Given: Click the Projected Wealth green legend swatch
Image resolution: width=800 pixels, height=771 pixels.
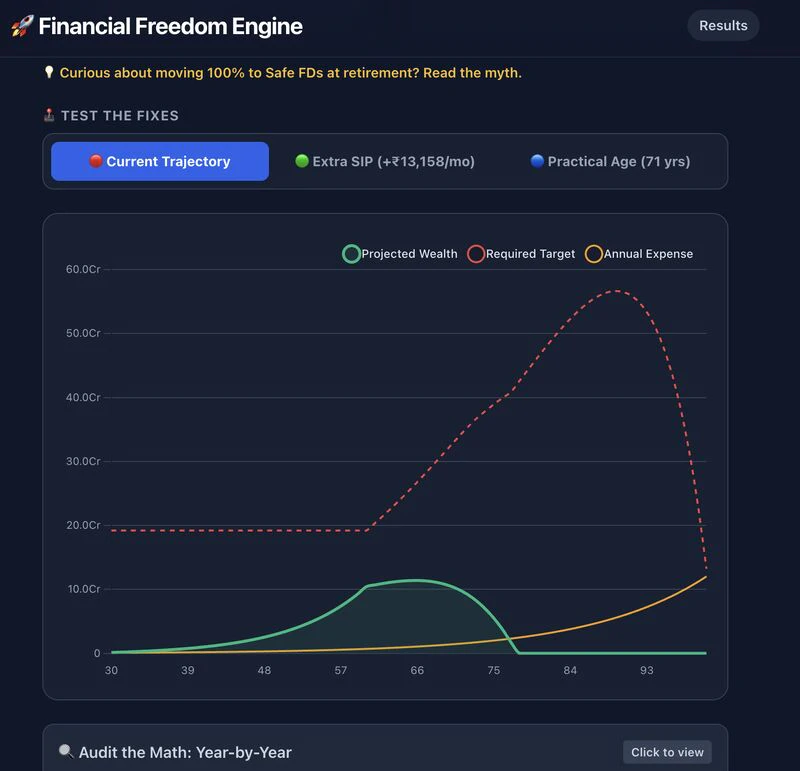Looking at the screenshot, I should pos(351,254).
